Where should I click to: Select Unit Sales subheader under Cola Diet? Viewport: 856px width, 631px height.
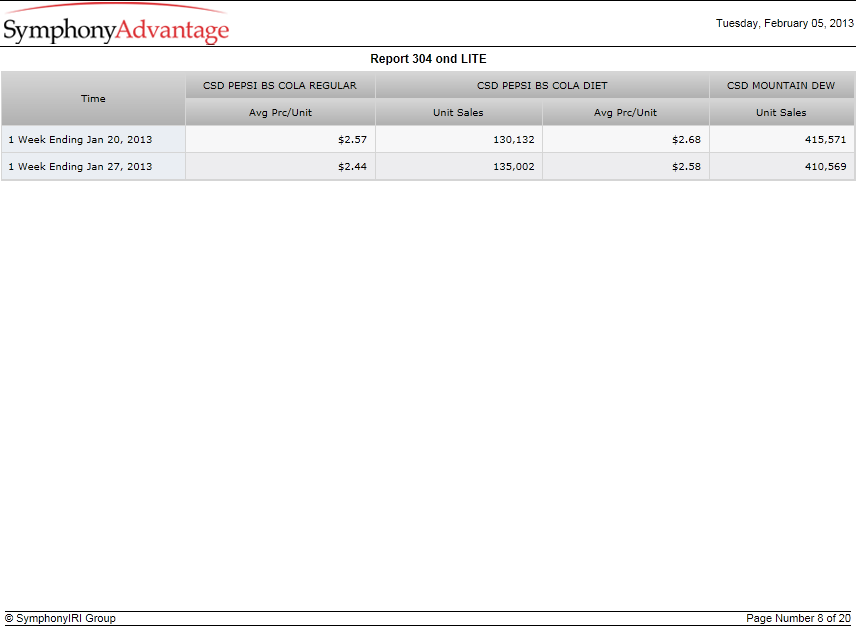[x=459, y=112]
